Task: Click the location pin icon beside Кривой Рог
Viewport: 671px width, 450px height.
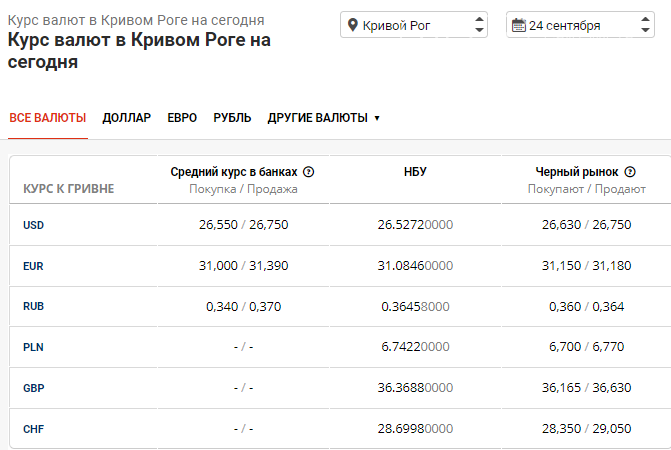Action: (351, 25)
